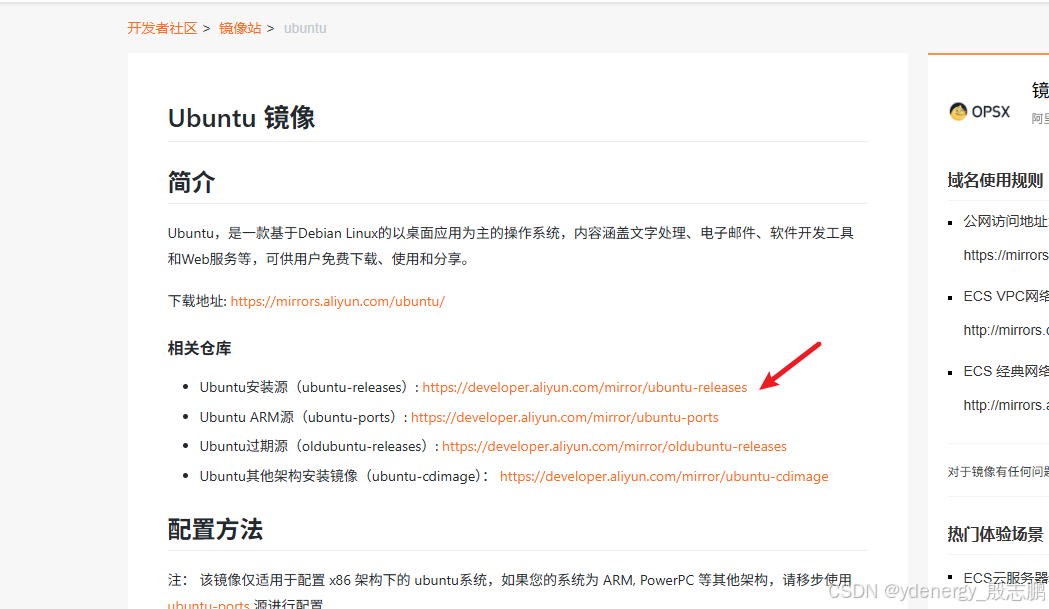Open the mirrors.aliyun.com/ubuntu/ download link

pyautogui.click(x=338, y=301)
